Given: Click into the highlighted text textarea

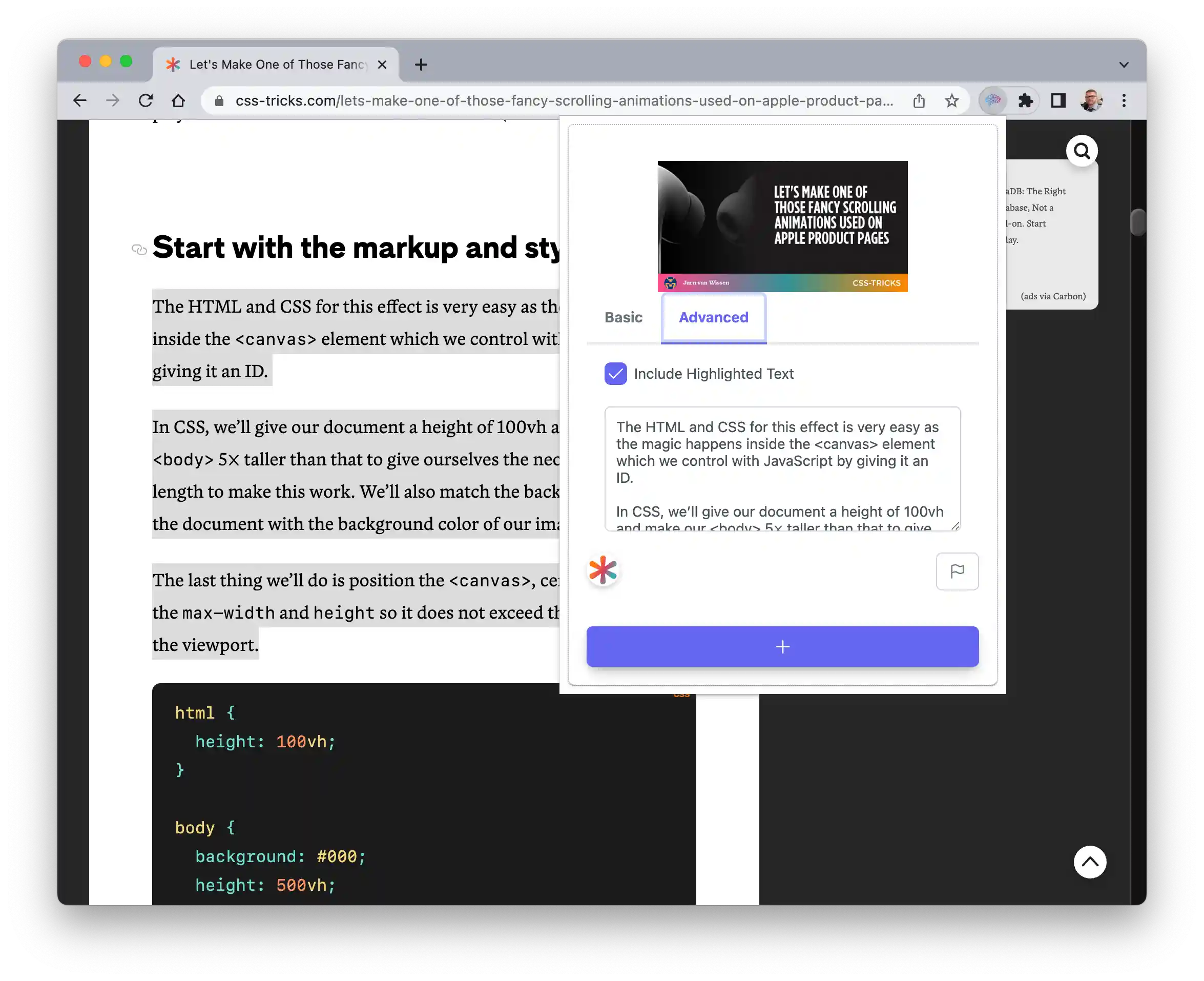Looking at the screenshot, I should (782, 468).
